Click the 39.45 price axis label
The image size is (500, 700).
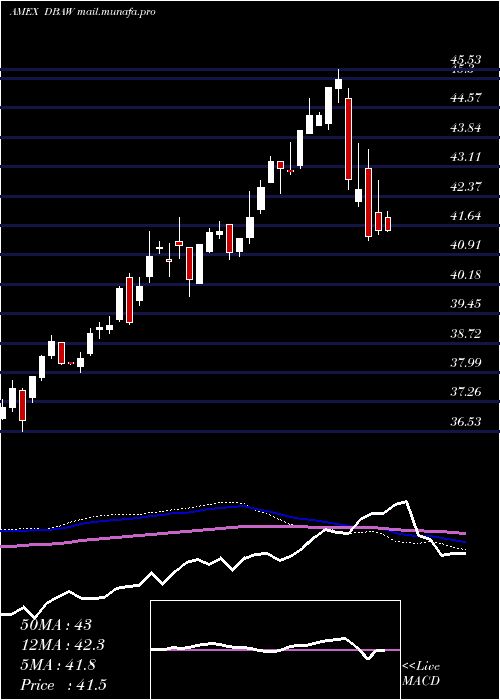pyautogui.click(x=466, y=304)
